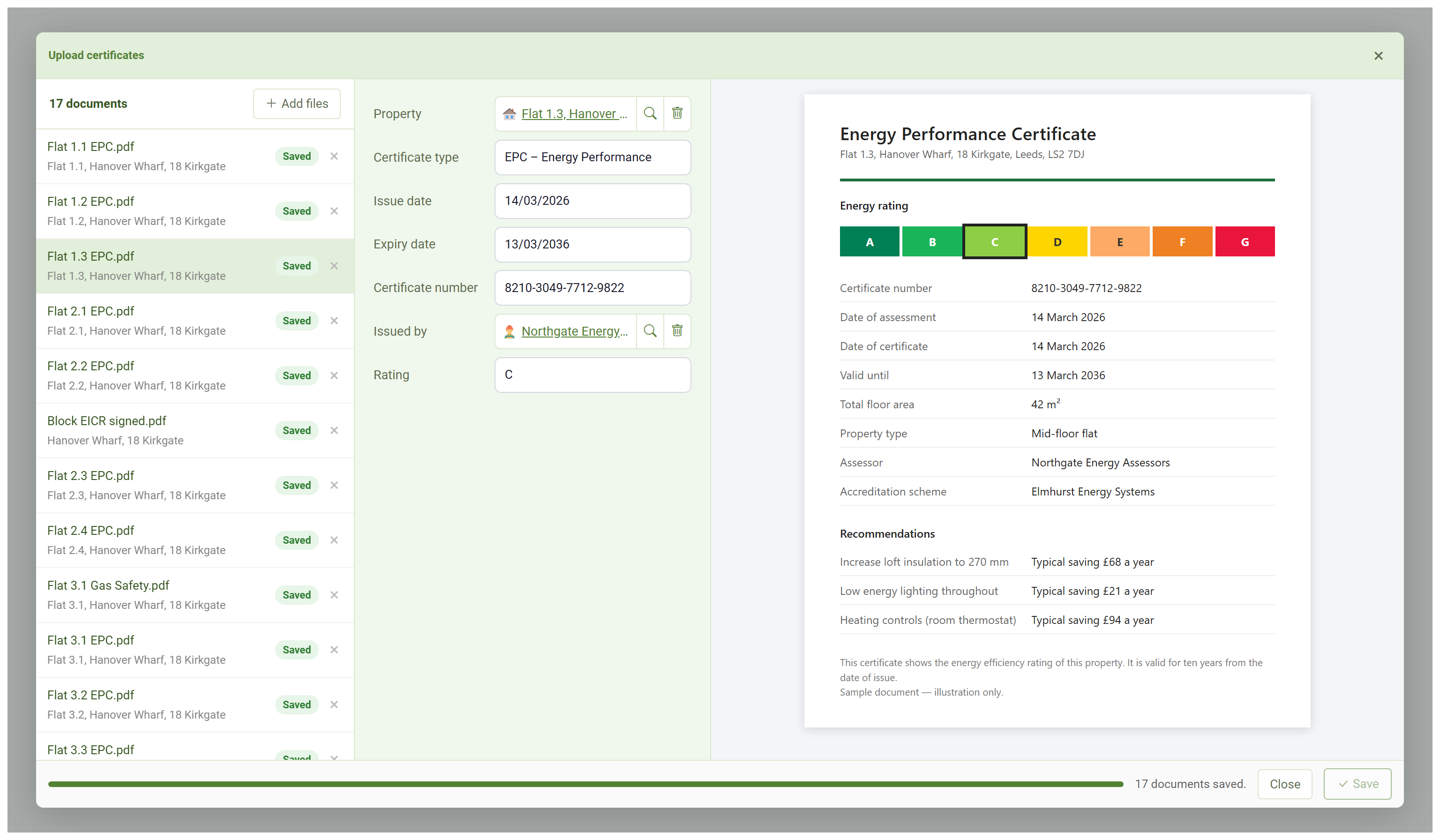Select Flat 1.1 EPC.pdf in the document list

195,156
